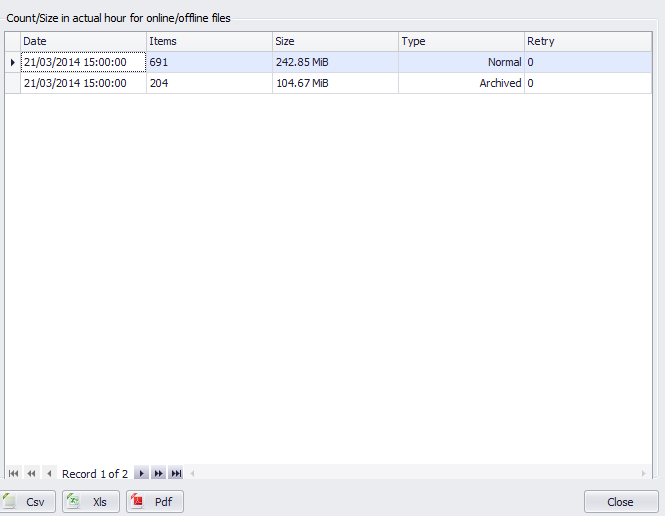The image size is (665, 516).
Task: Select the 242.85 MiB size cell
Action: [x=335, y=62]
